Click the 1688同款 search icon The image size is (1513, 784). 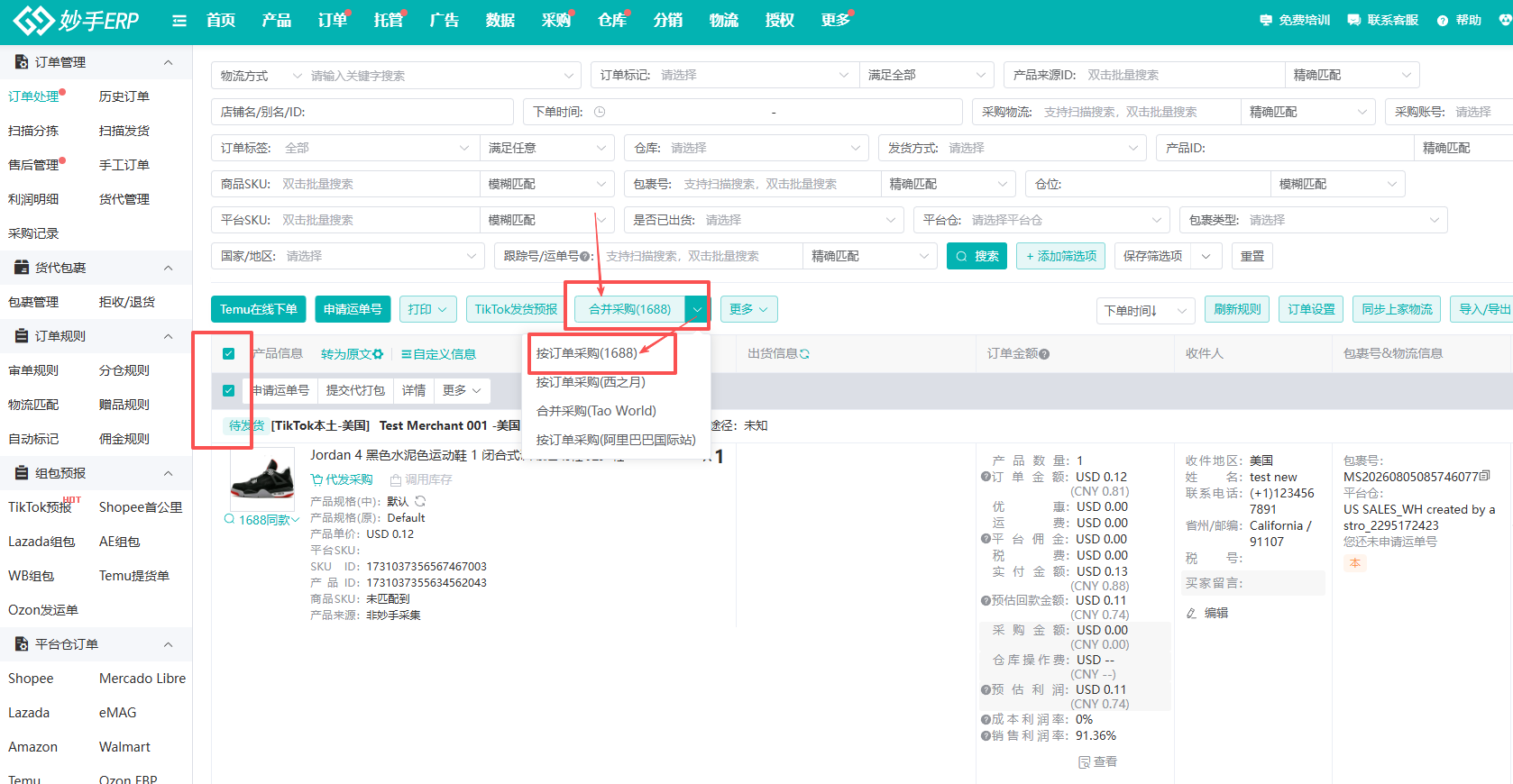pos(230,519)
